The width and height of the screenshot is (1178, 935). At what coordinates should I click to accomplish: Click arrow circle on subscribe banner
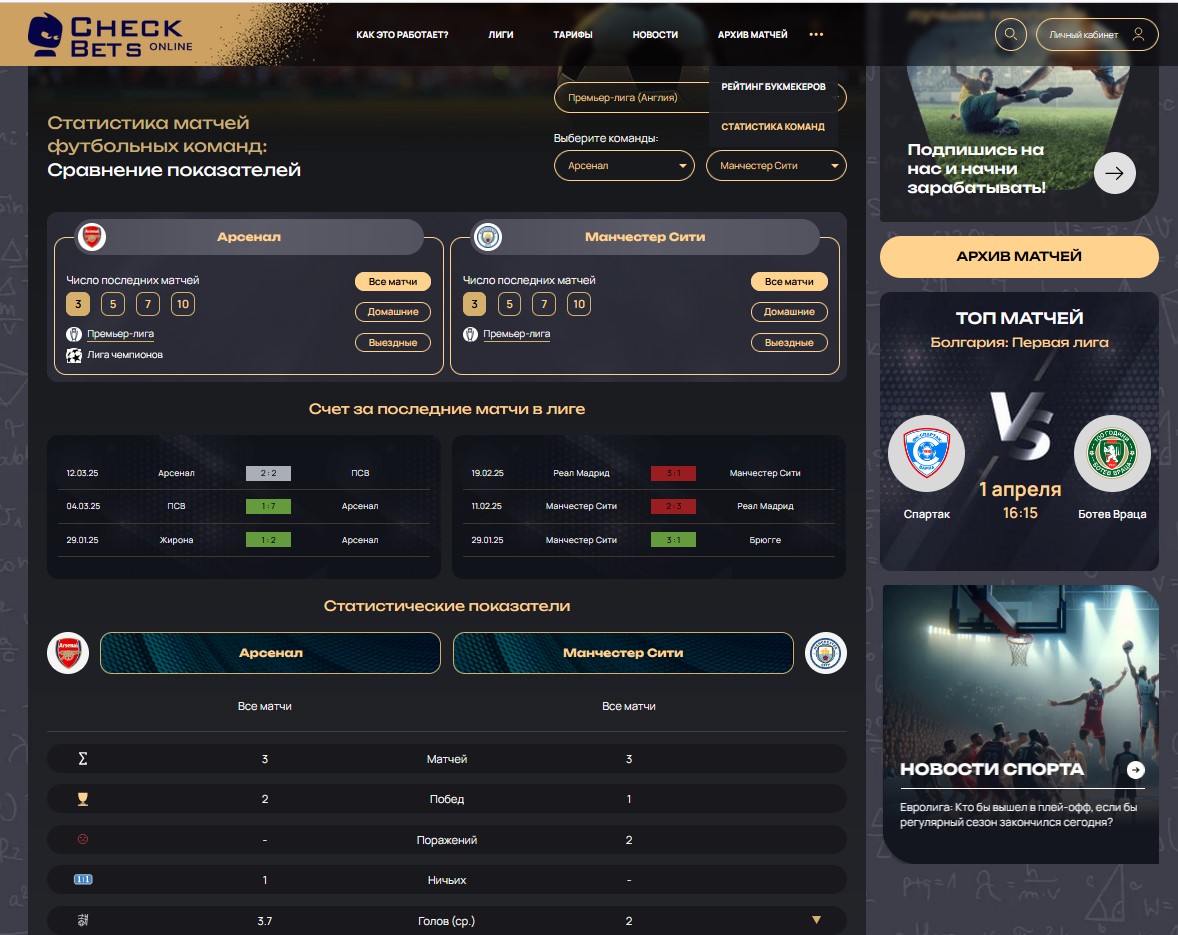(x=1115, y=173)
